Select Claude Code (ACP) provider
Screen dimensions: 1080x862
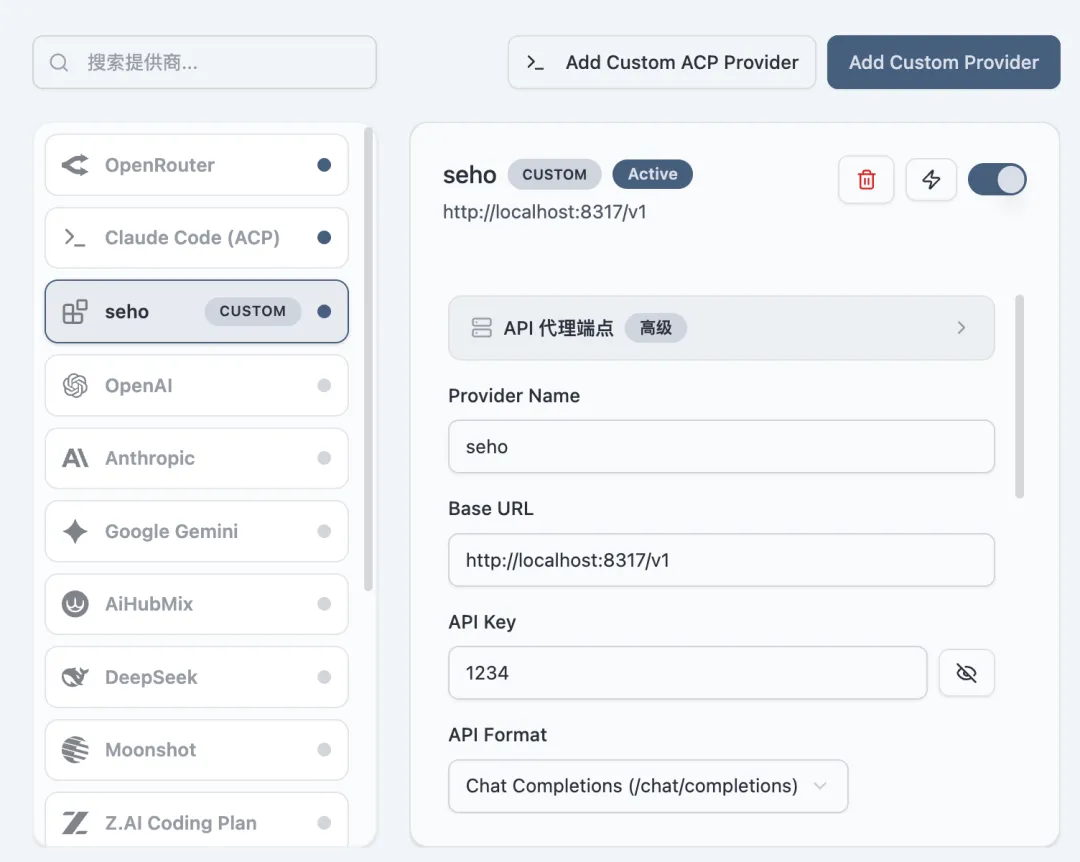pyautogui.click(x=196, y=238)
